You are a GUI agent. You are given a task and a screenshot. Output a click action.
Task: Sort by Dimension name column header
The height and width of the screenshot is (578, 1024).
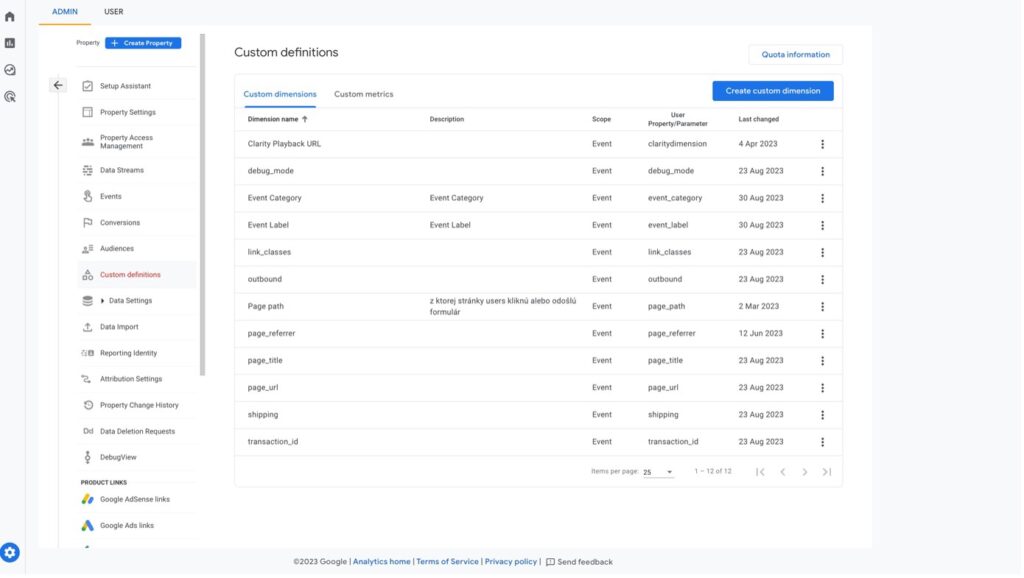(277, 119)
